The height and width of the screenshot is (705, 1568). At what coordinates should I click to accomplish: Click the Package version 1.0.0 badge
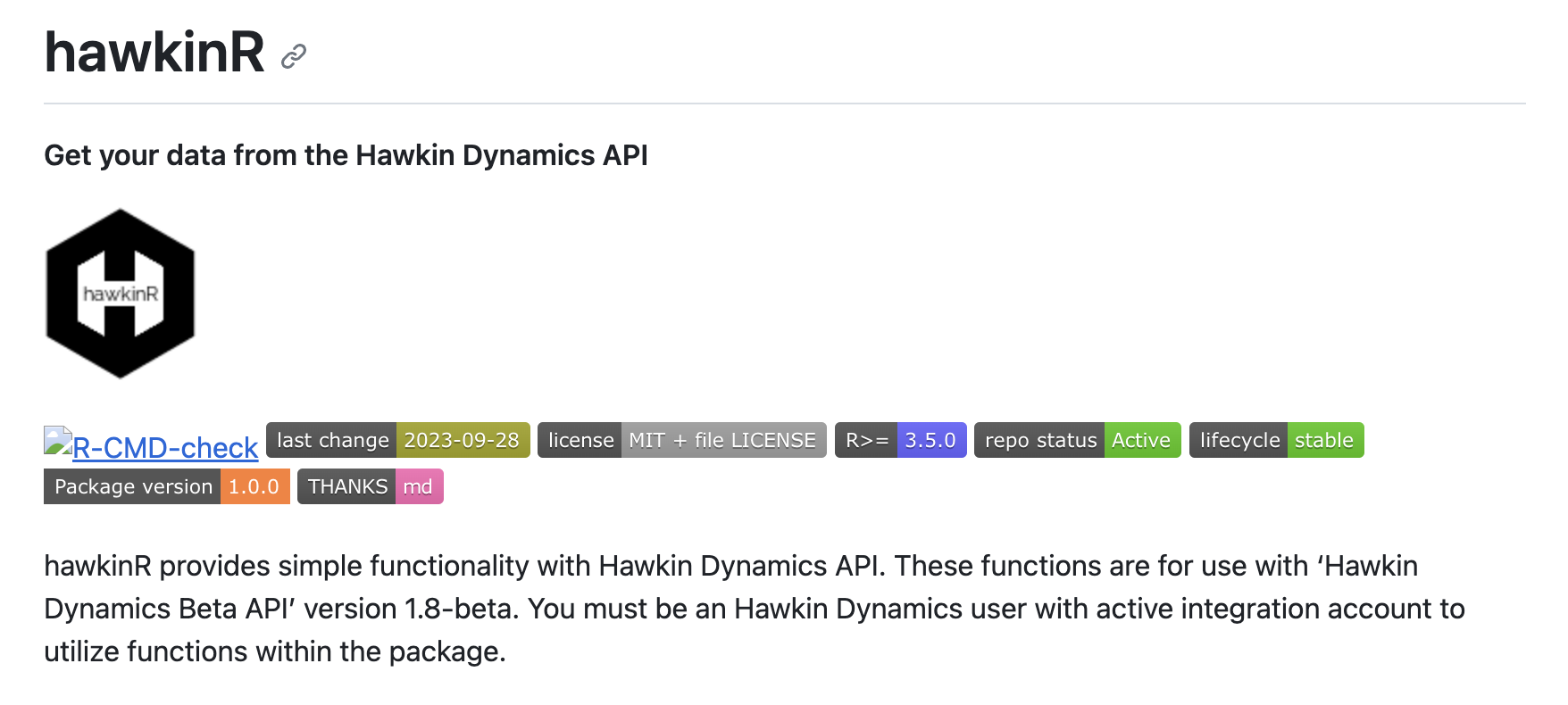(x=167, y=486)
